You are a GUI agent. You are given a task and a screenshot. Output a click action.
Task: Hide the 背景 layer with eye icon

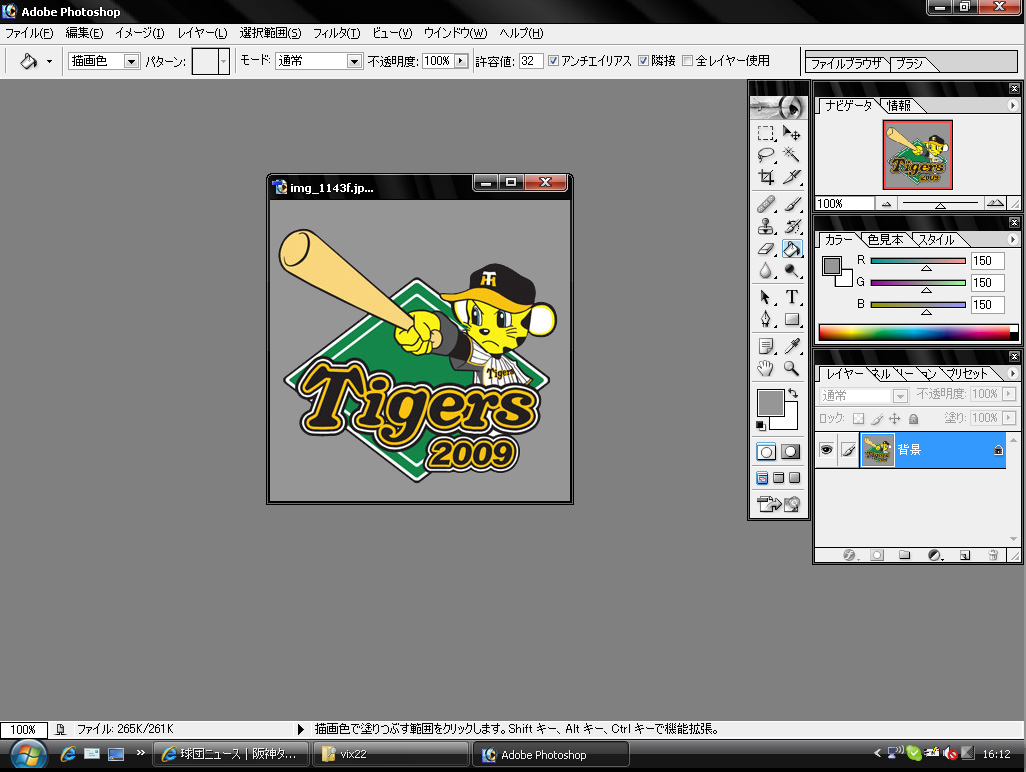pos(826,450)
